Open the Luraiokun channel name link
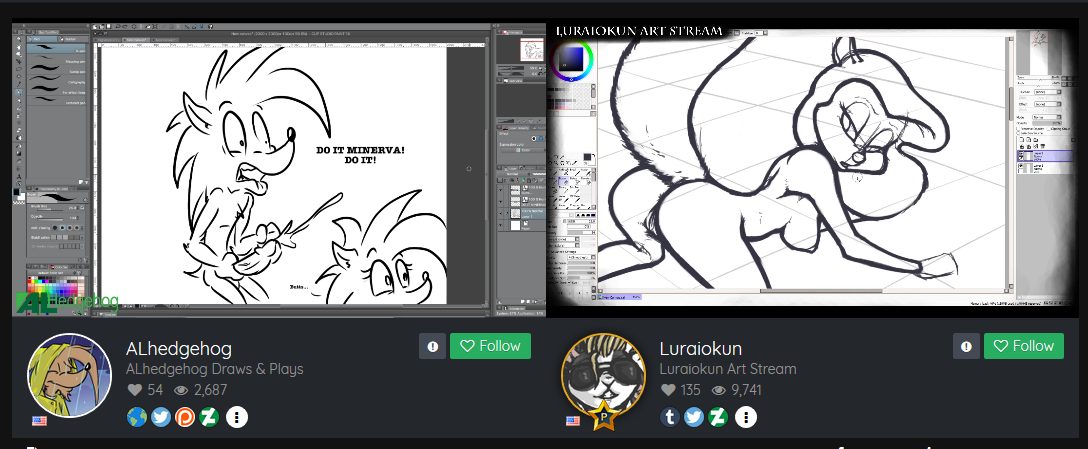The height and width of the screenshot is (449, 1088). click(x=701, y=348)
